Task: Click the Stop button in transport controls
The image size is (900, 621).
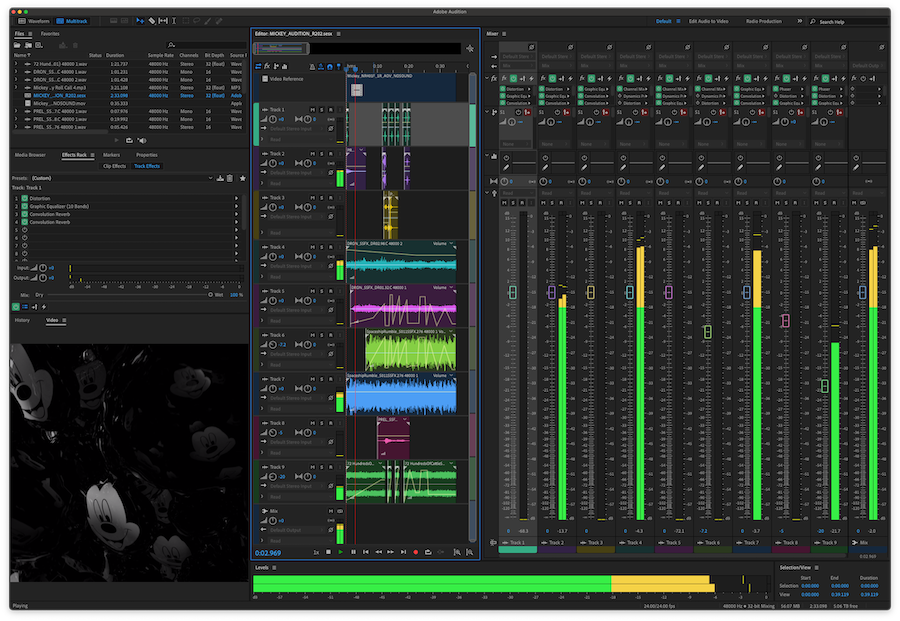Action: click(x=329, y=552)
